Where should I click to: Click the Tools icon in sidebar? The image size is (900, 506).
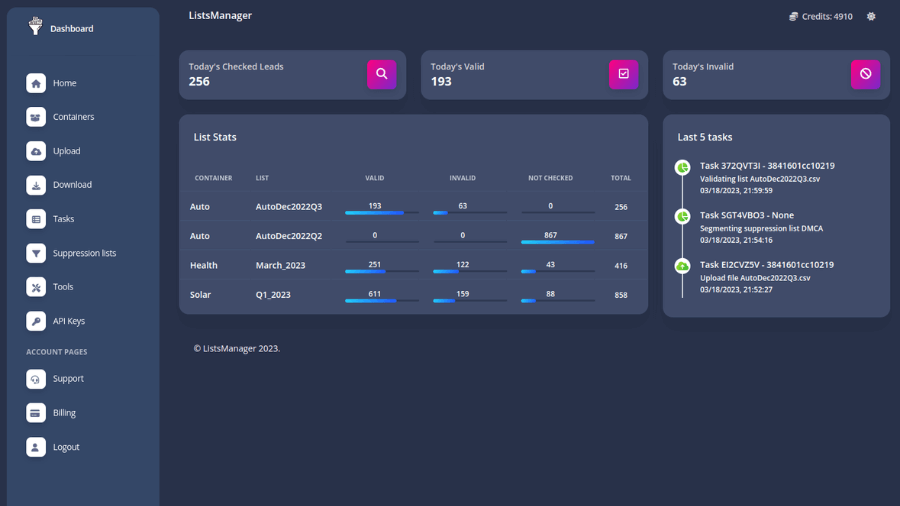pos(36,287)
